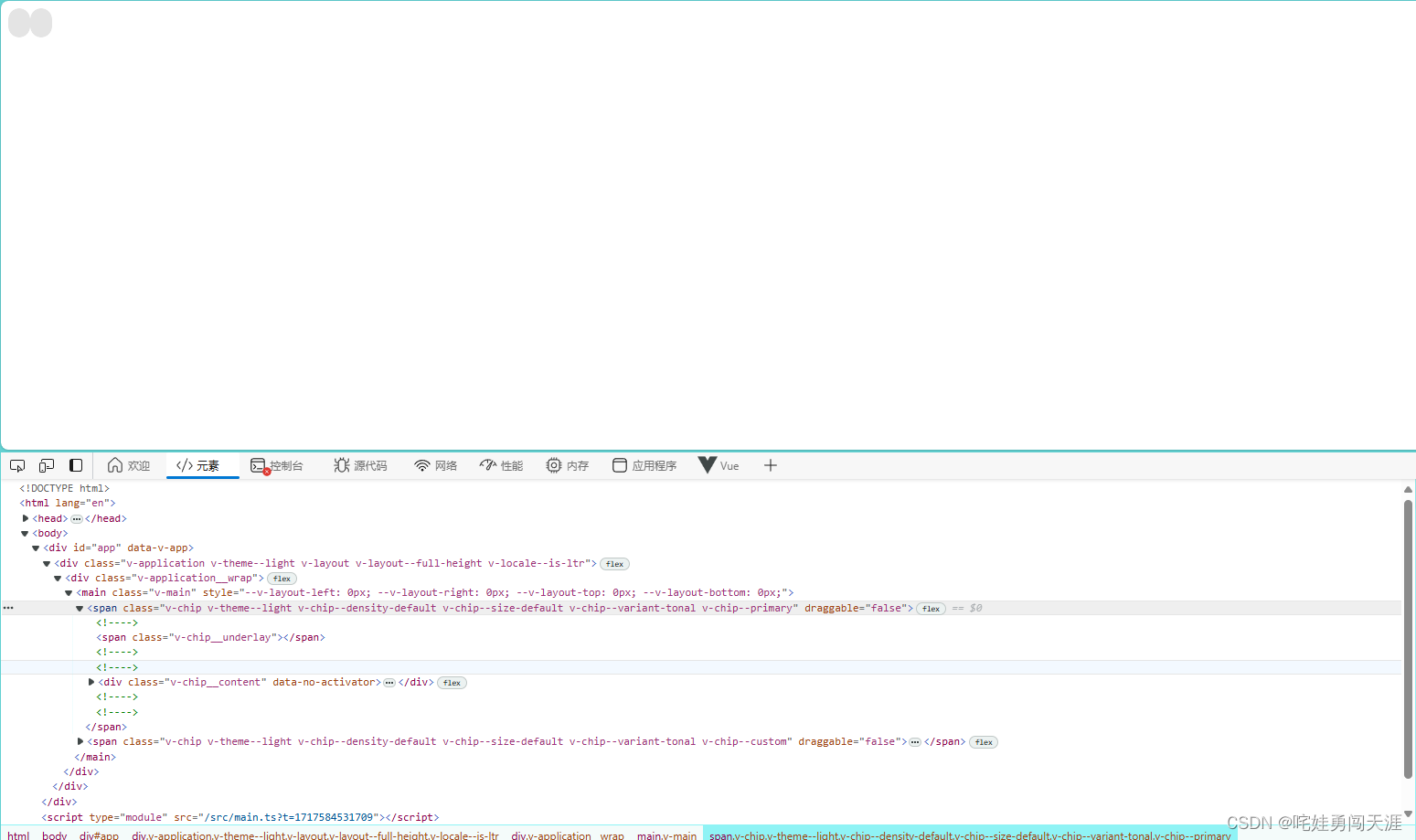
Task: Collapse the v-application__wrap div node
Action: pyautogui.click(x=58, y=578)
